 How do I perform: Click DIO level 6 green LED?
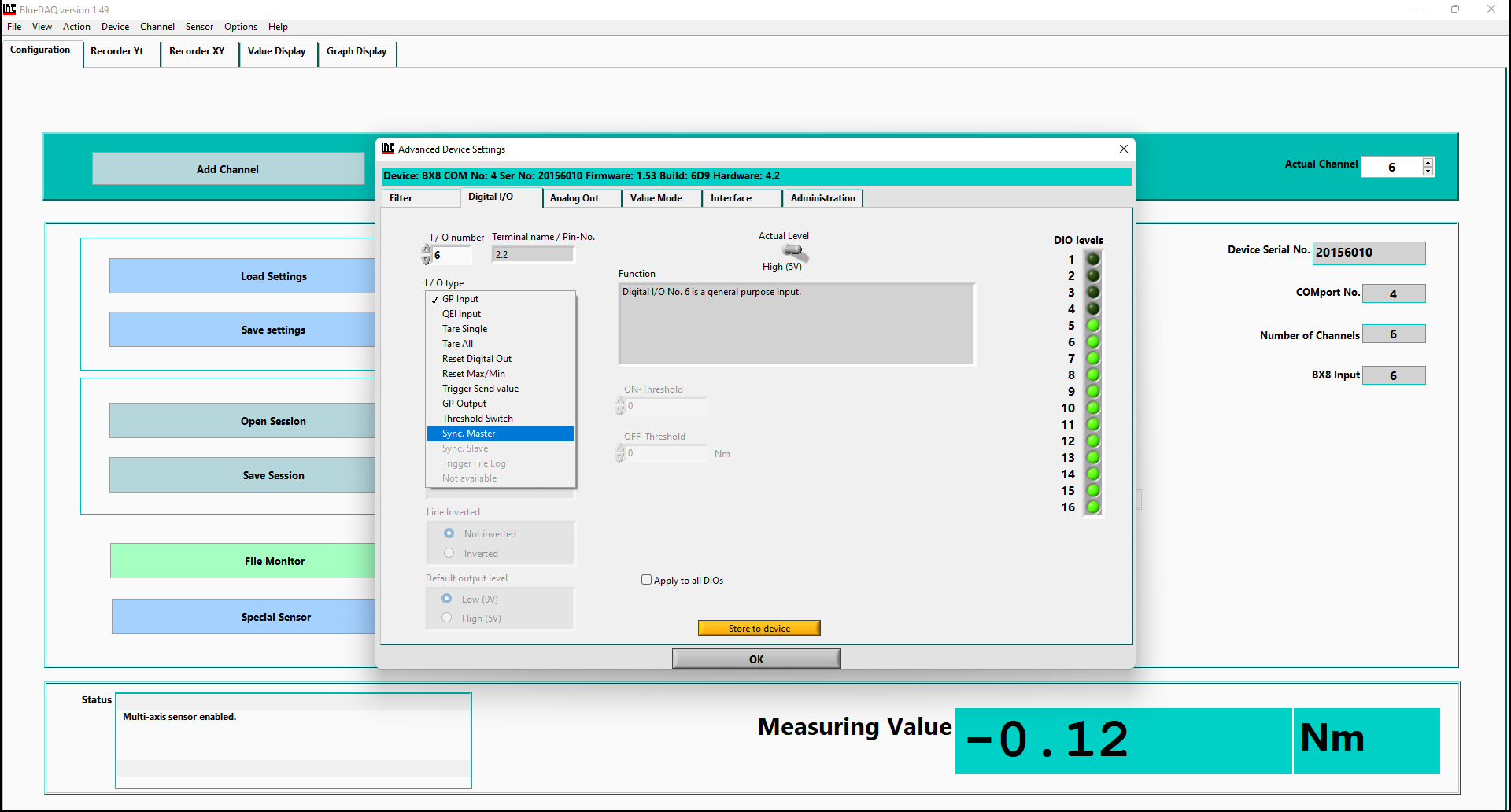pos(1093,341)
